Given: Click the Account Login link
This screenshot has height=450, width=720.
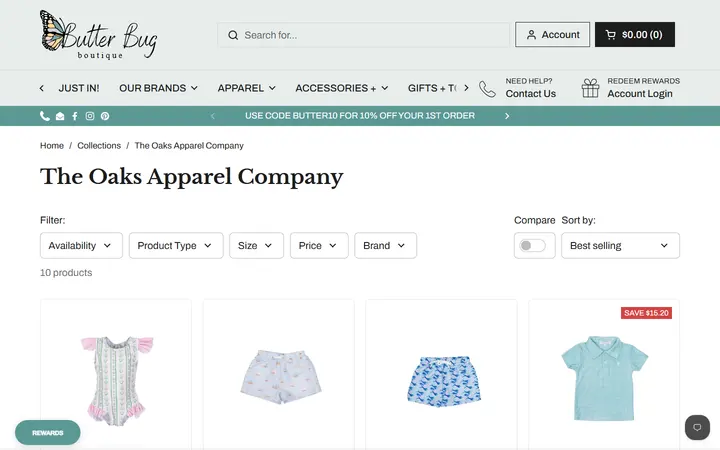Looking at the screenshot, I should click(x=640, y=94).
